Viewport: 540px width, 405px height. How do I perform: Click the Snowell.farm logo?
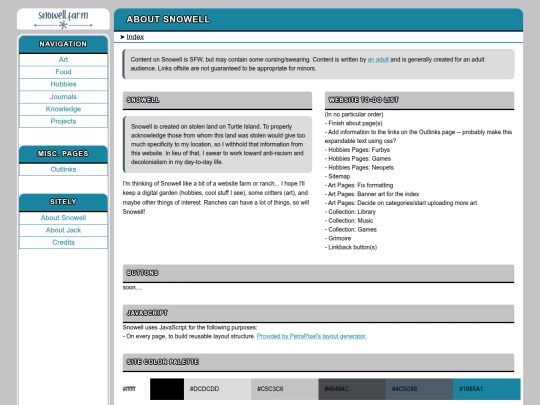63,19
